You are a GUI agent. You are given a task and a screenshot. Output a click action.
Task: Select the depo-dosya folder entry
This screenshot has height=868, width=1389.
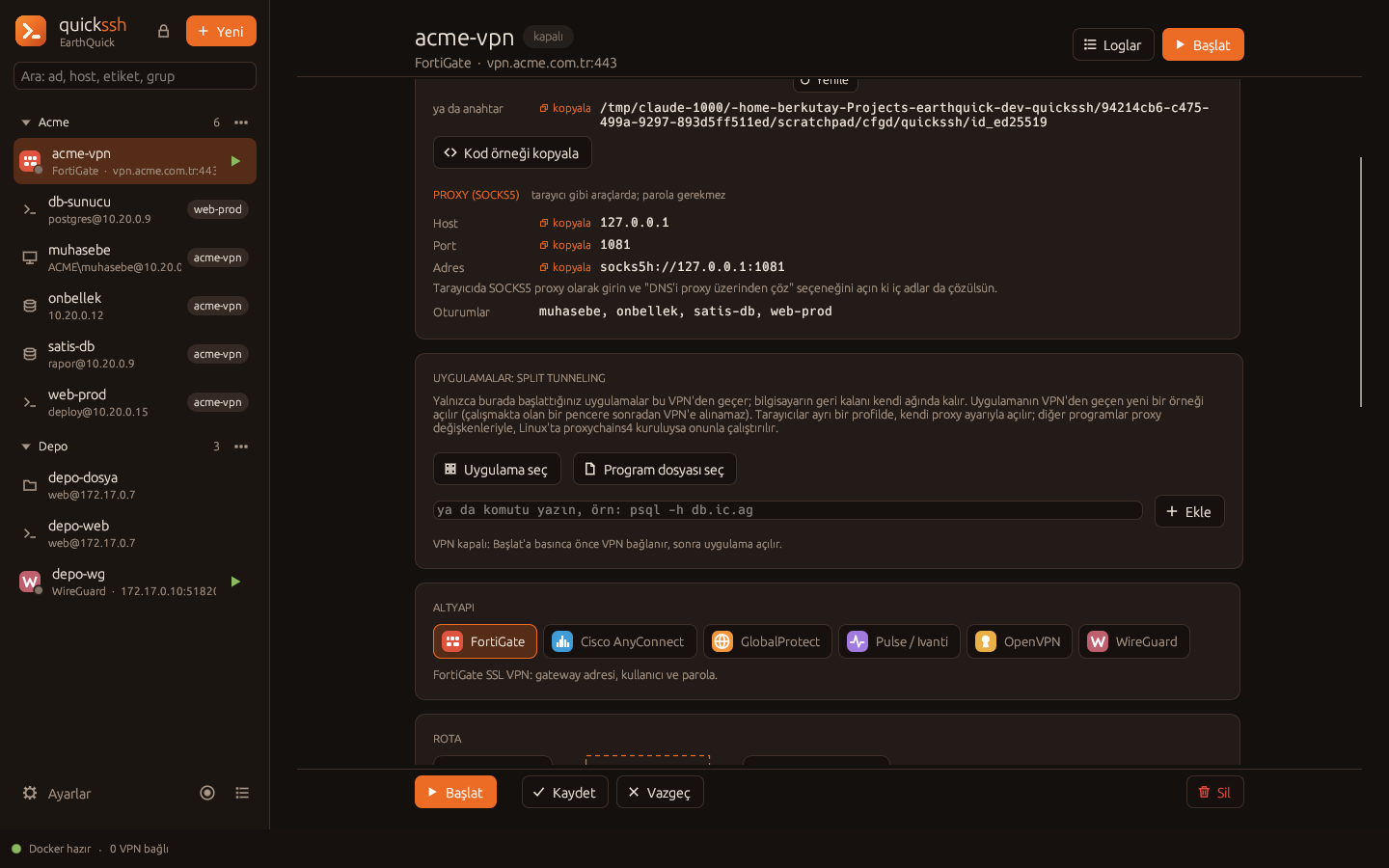point(135,485)
